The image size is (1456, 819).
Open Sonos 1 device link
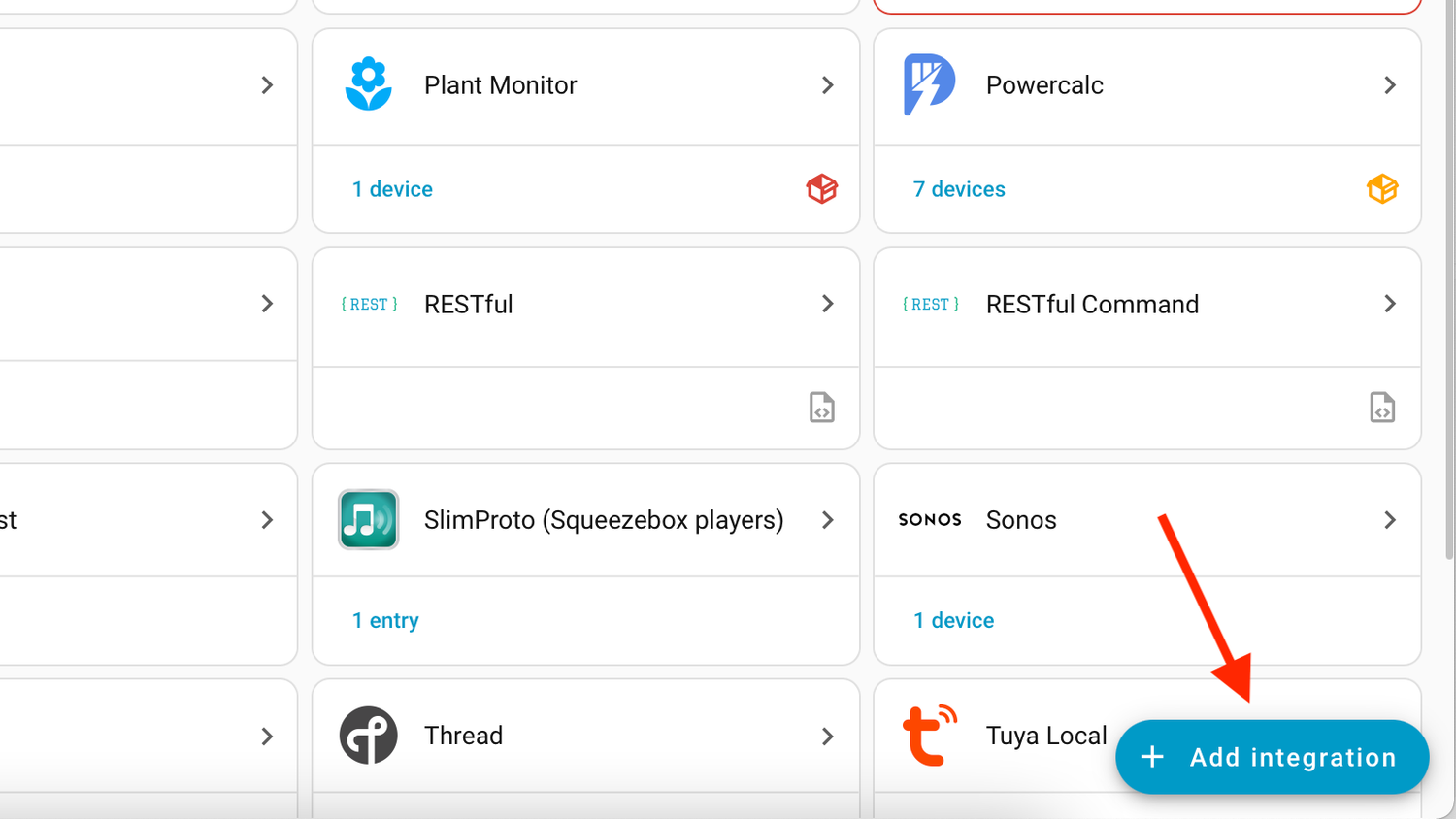[x=953, y=620]
